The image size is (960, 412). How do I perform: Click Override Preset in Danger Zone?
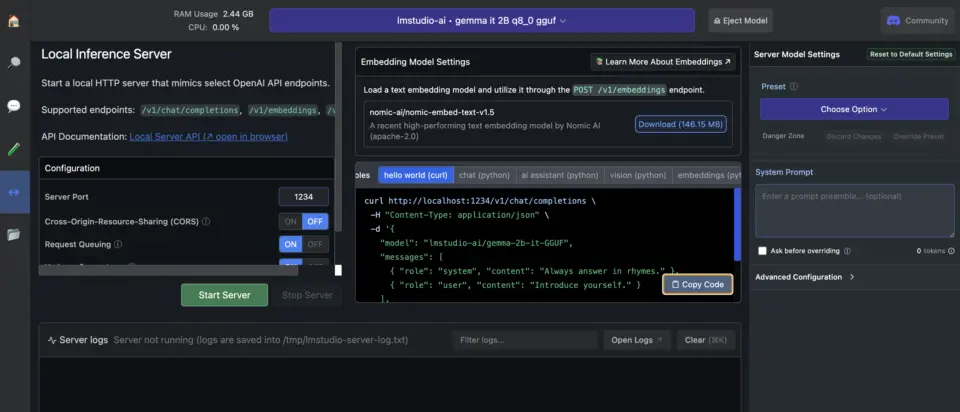pyautogui.click(x=918, y=137)
